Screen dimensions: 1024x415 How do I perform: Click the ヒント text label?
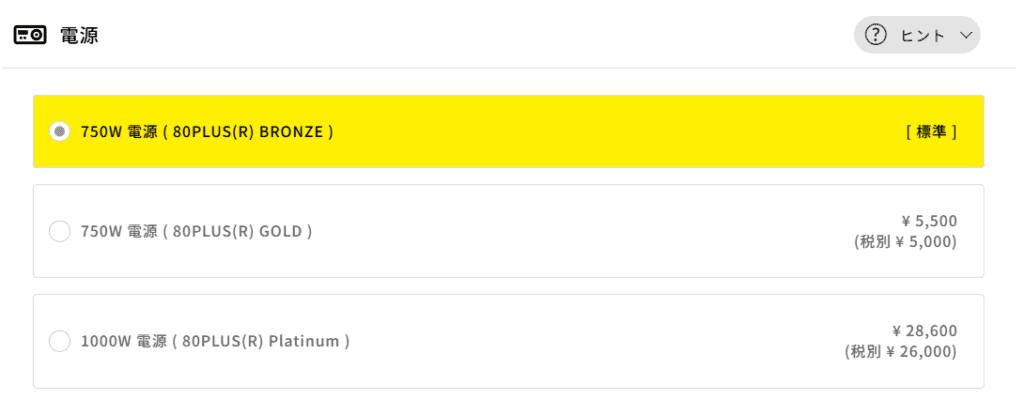[x=922, y=35]
